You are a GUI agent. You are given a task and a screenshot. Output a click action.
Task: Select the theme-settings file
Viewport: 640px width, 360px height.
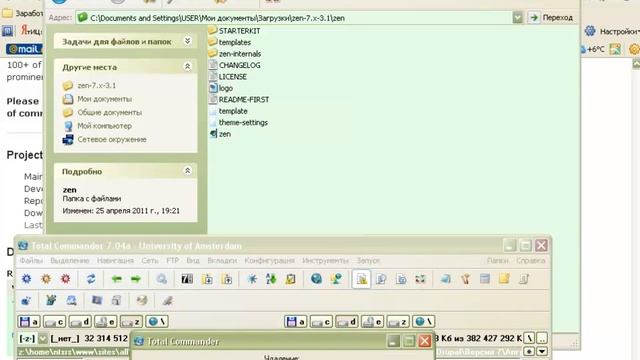click(x=238, y=122)
